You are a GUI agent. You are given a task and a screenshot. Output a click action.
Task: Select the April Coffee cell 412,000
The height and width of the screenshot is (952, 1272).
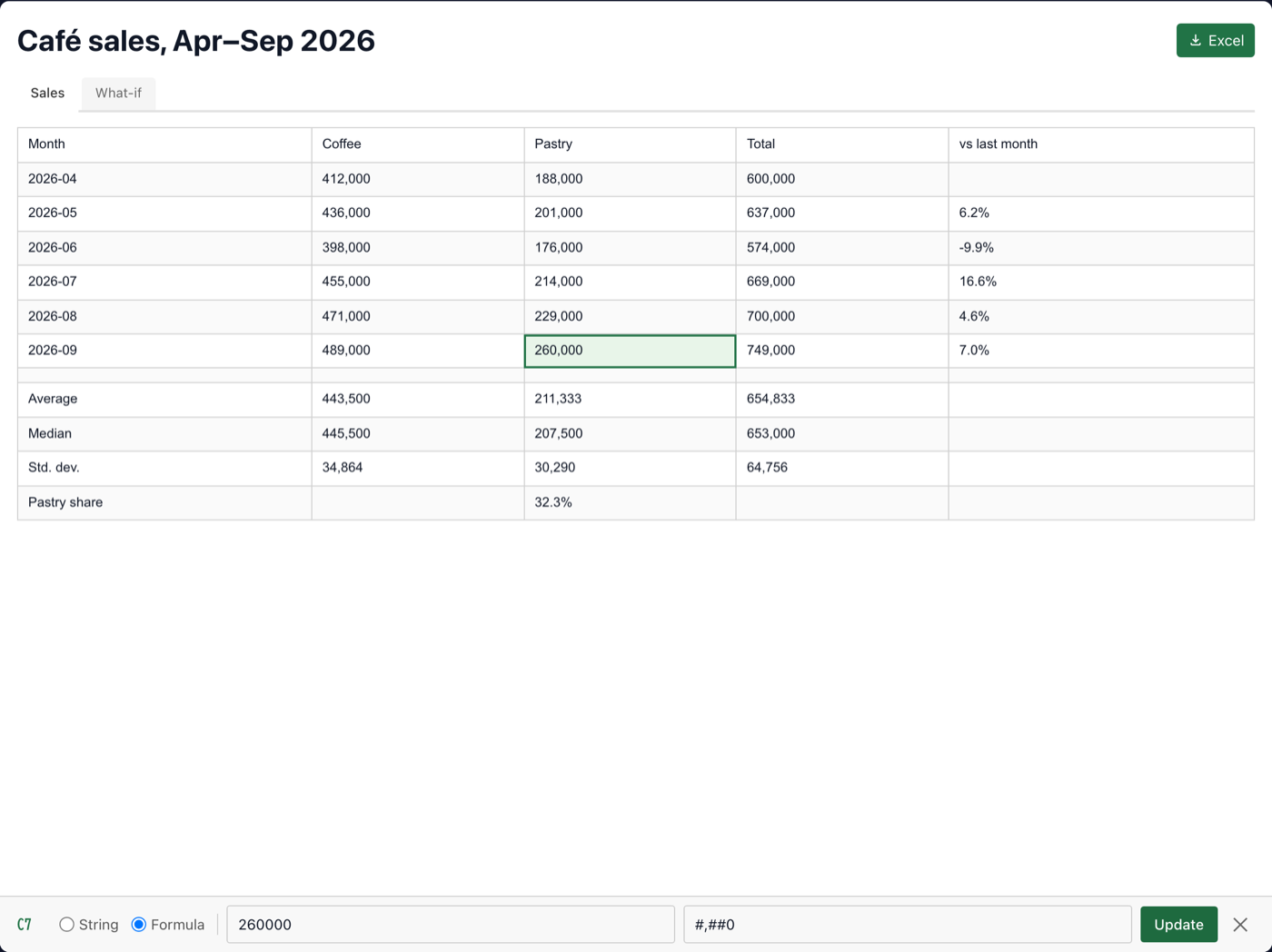(418, 179)
